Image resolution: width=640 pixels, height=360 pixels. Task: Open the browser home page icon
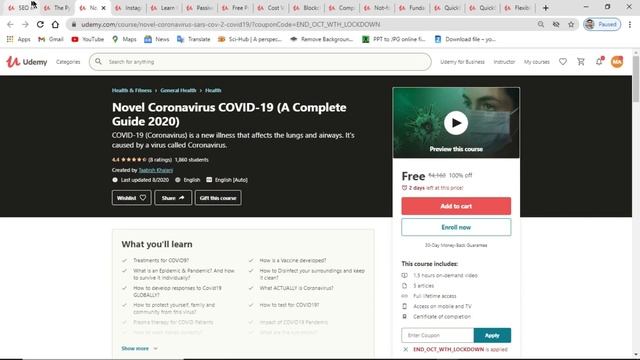coord(55,24)
